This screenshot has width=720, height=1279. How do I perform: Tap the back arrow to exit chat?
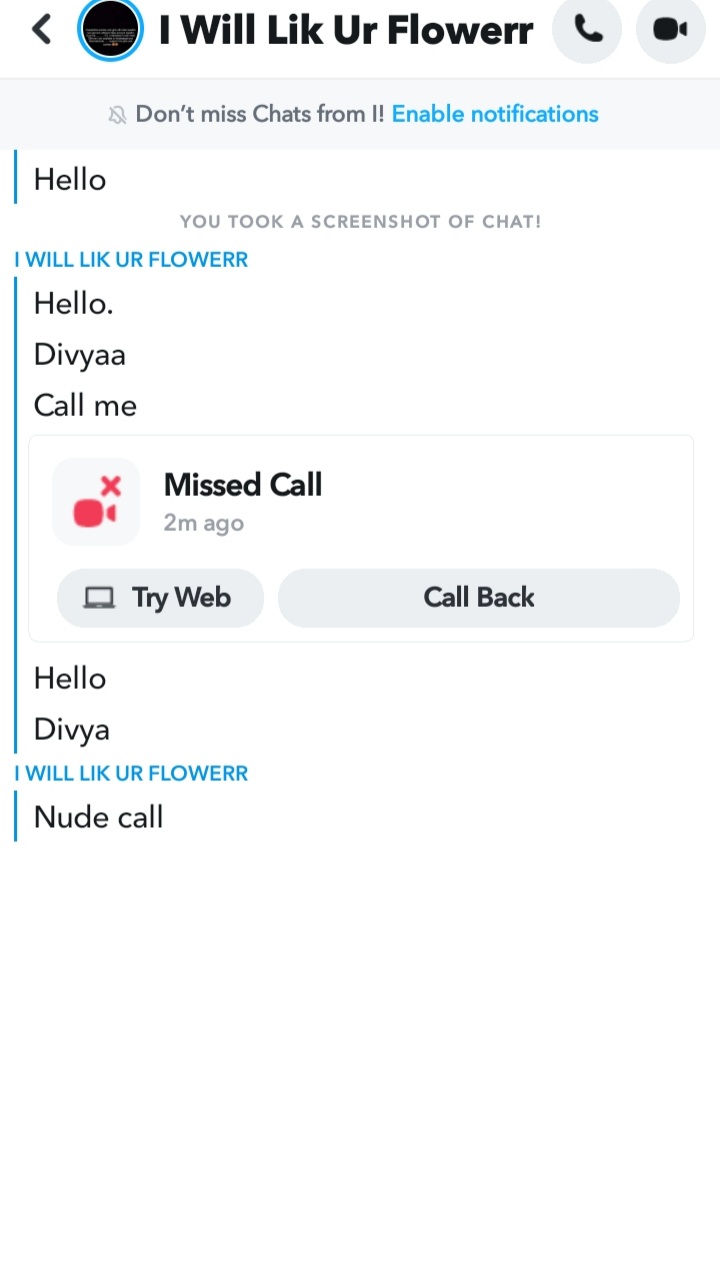pos(40,29)
